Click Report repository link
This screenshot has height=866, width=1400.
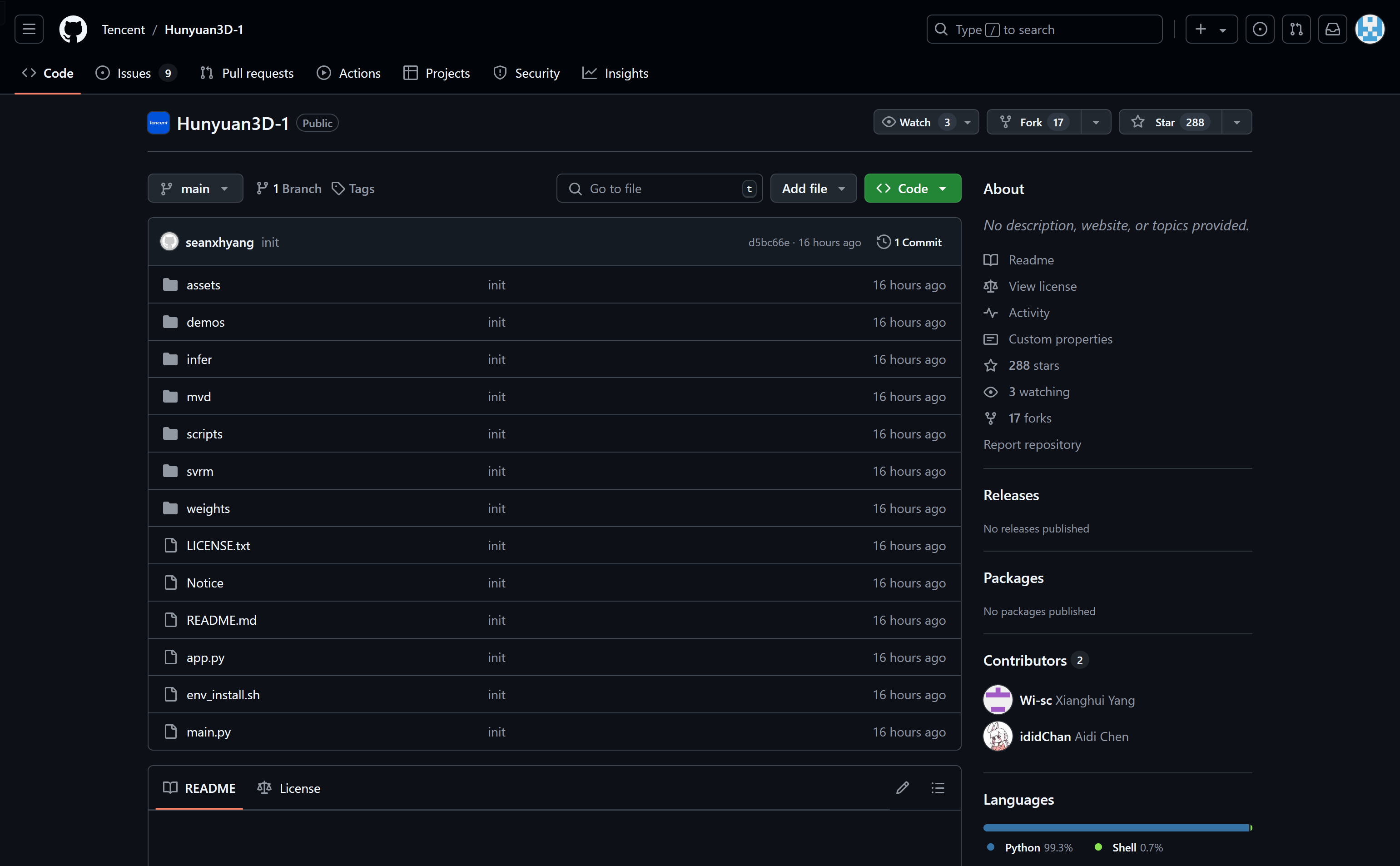1032,444
